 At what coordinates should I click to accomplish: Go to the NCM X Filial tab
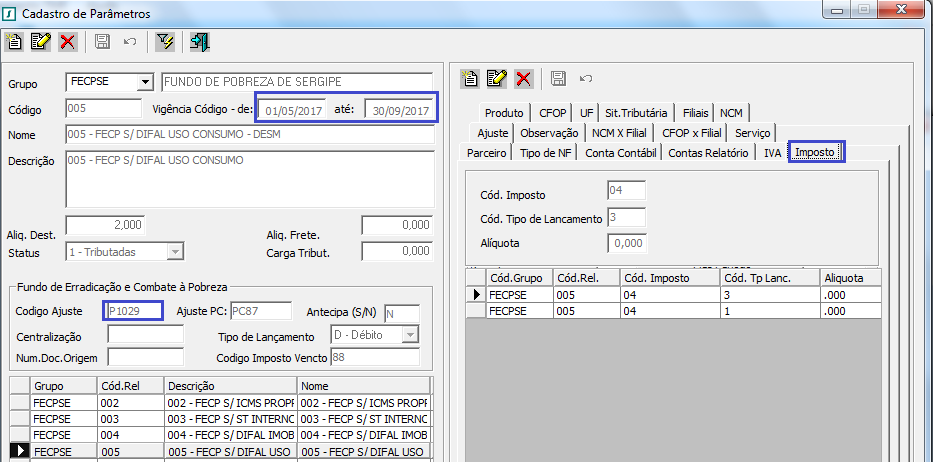620,133
